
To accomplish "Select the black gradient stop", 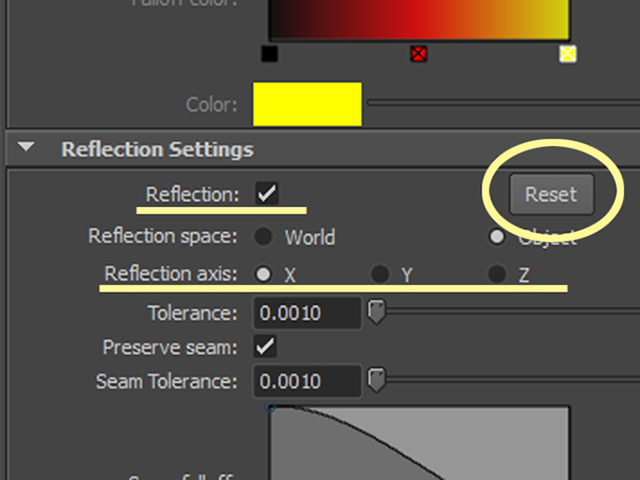I will click(x=269, y=54).
